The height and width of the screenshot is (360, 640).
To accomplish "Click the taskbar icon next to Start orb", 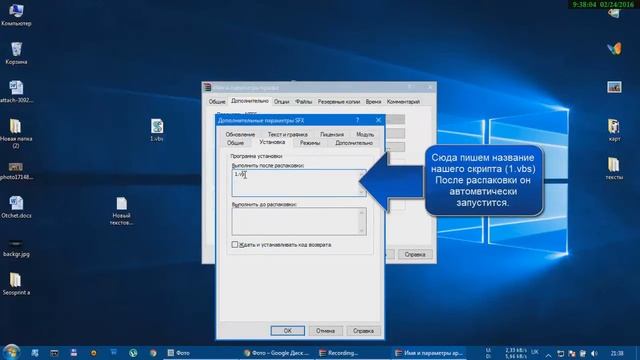I will coord(35,353).
